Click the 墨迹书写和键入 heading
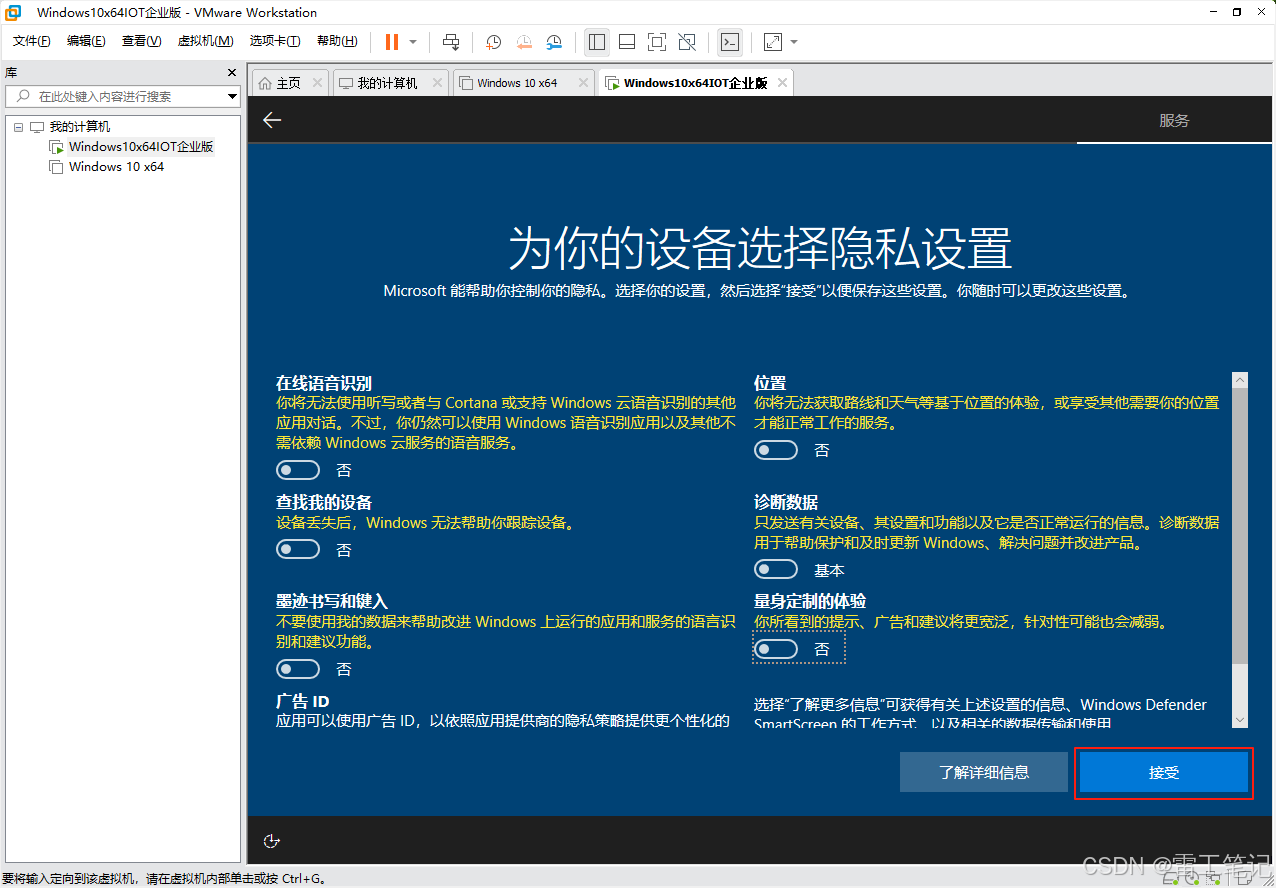 coord(331,601)
